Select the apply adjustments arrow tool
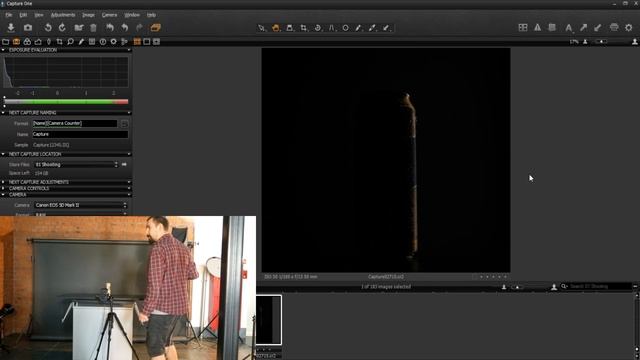Image resolution: width=640 pixels, height=360 pixels. click(x=386, y=28)
